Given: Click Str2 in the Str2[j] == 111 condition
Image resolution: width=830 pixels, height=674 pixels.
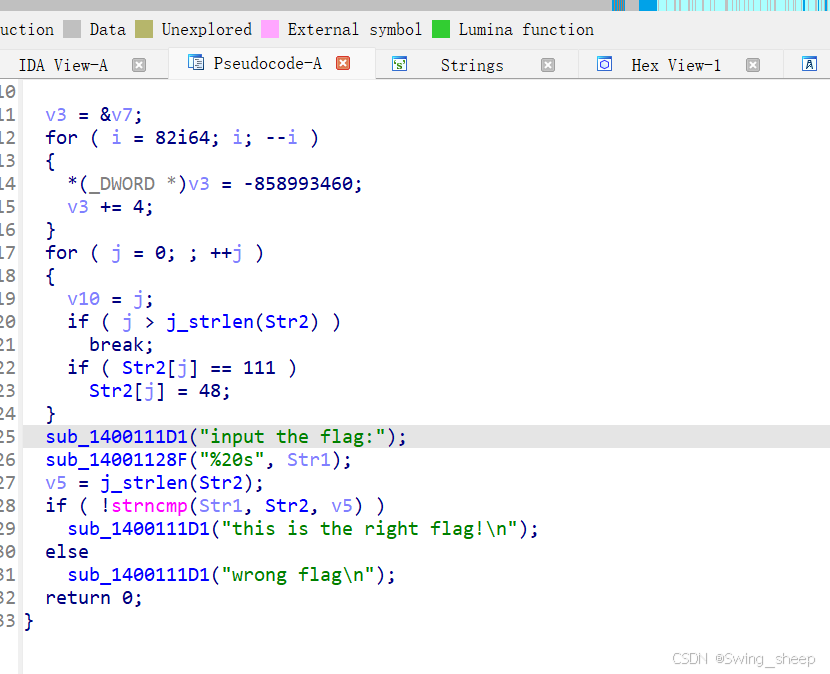Looking at the screenshot, I should [x=144, y=368].
